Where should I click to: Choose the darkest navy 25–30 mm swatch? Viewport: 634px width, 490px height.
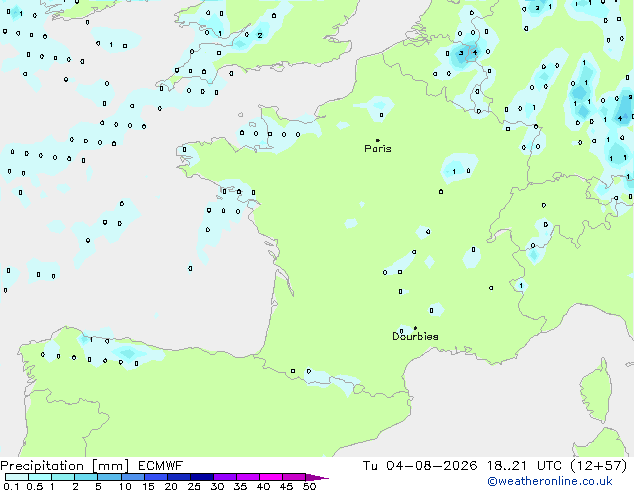[202, 477]
